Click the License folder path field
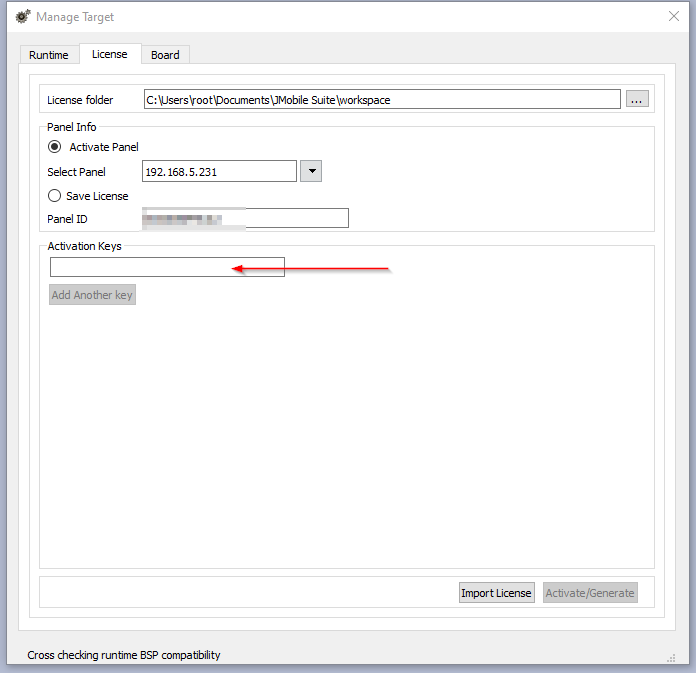 pos(382,99)
